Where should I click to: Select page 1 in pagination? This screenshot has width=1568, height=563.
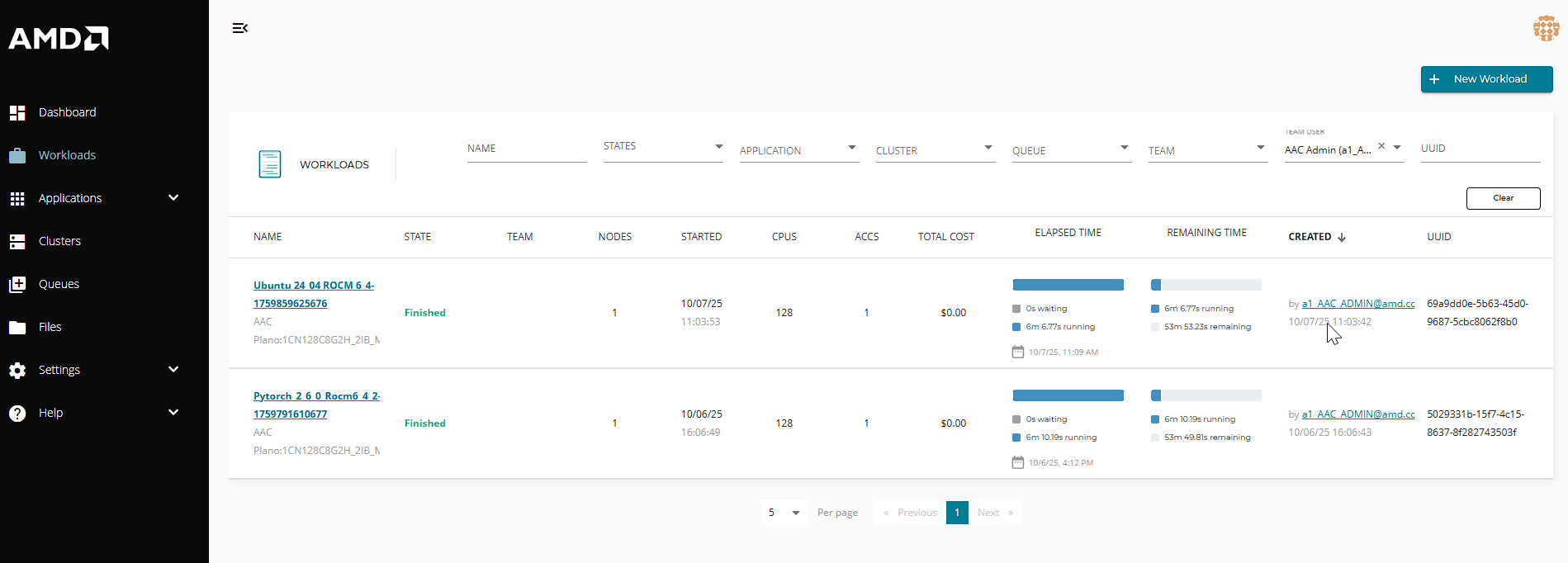coord(957,513)
